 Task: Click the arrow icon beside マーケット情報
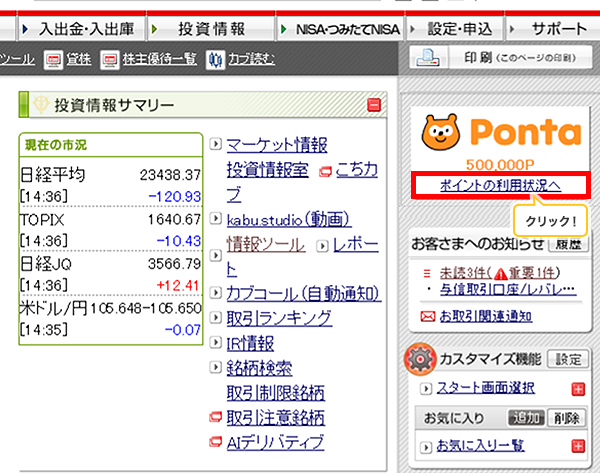point(216,144)
